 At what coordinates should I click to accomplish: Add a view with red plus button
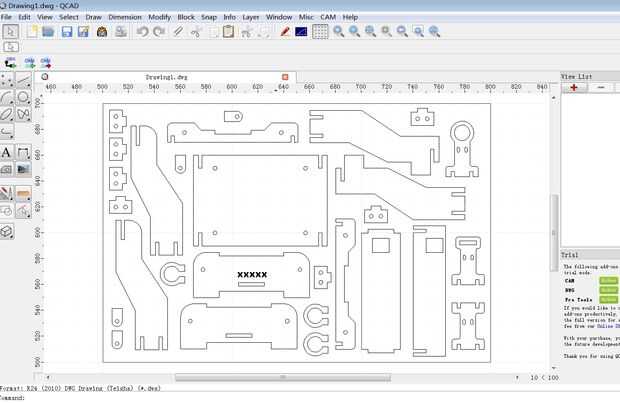(574, 87)
